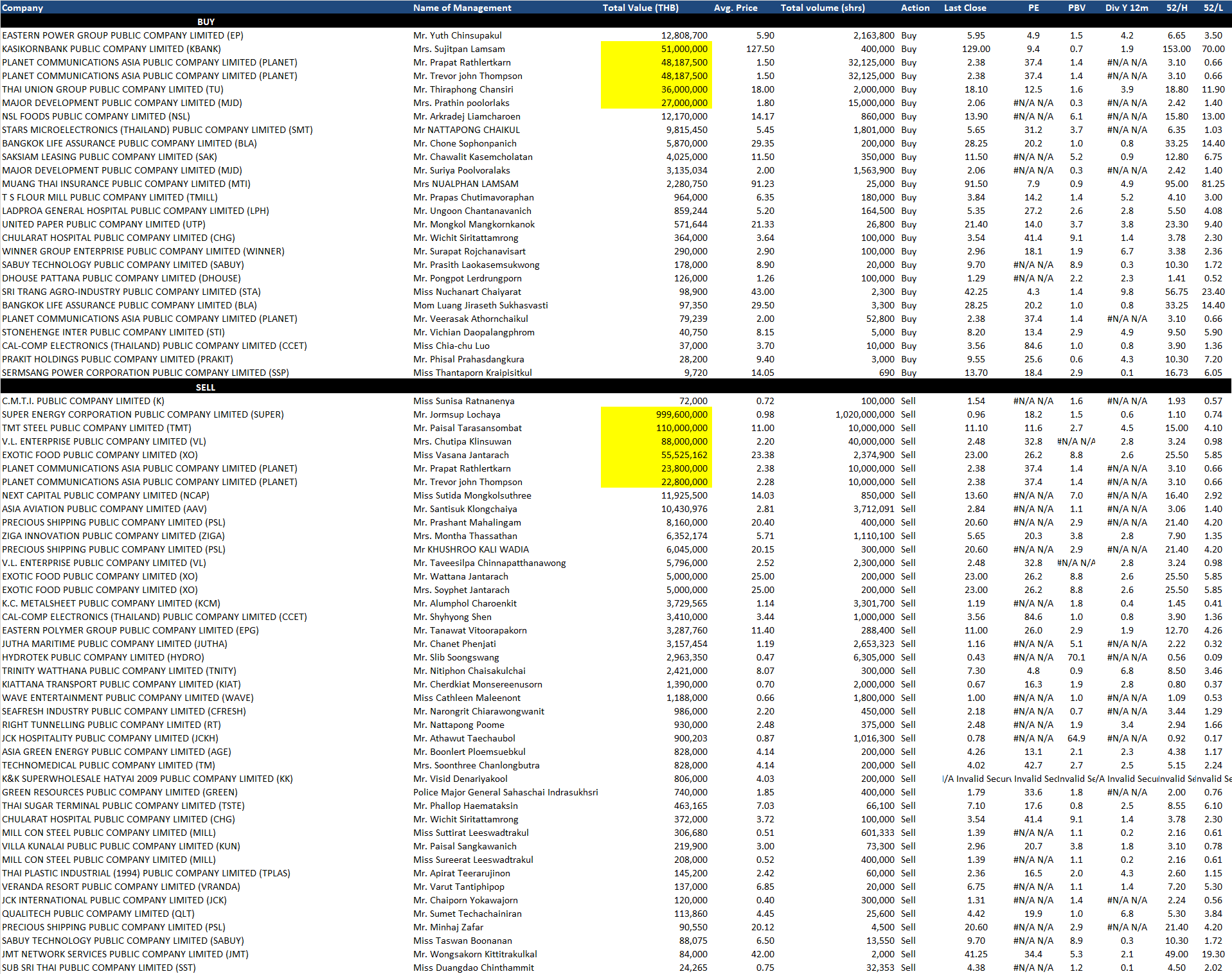Click the Name of Management header
The height and width of the screenshot is (974, 1232).
pos(462,8)
